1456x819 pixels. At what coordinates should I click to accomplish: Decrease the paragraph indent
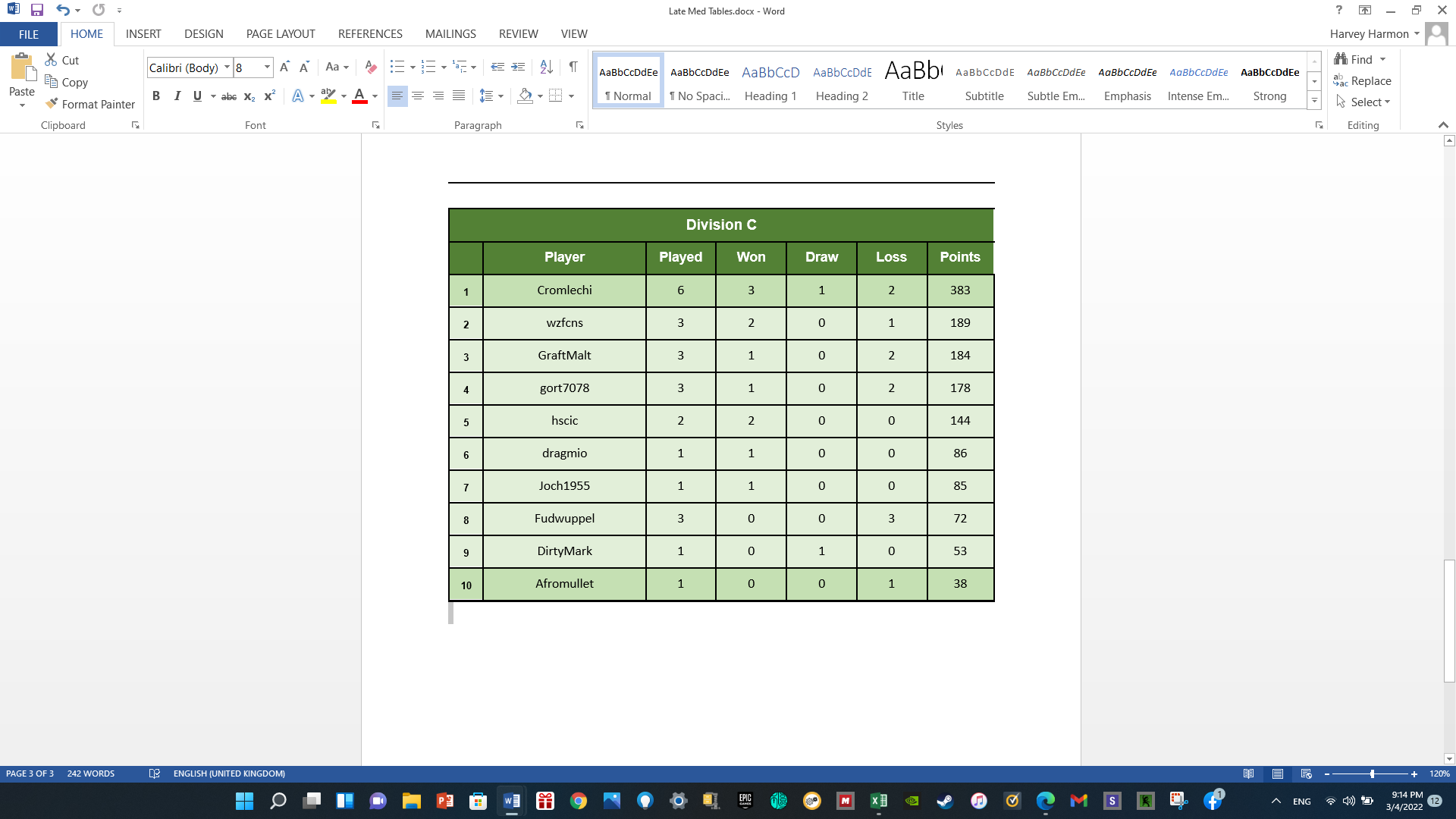pyautogui.click(x=497, y=67)
